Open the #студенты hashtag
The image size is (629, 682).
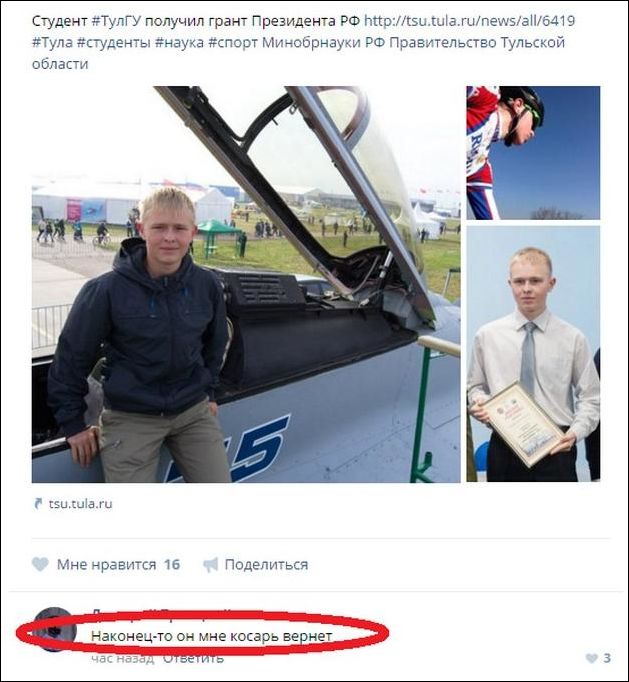point(114,43)
